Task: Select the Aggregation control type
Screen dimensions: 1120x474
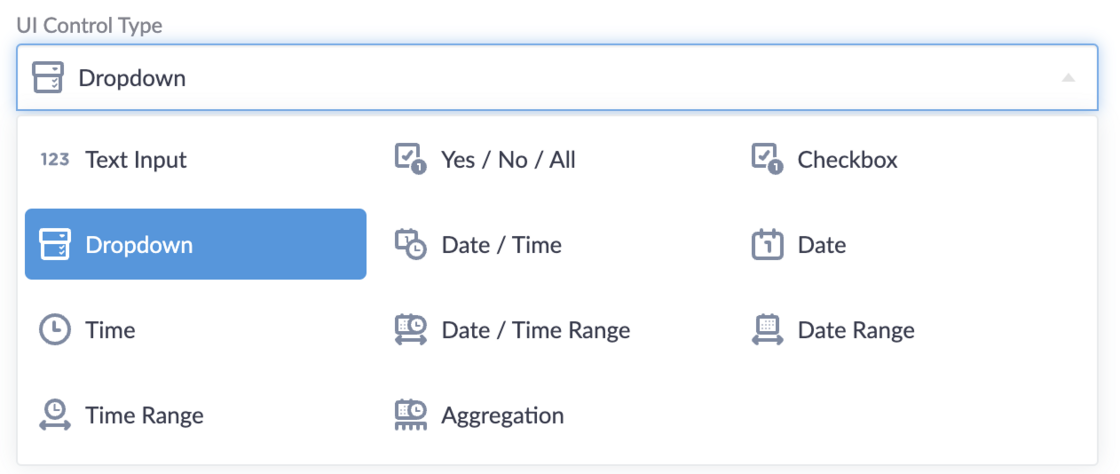Action: pyautogui.click(x=502, y=415)
